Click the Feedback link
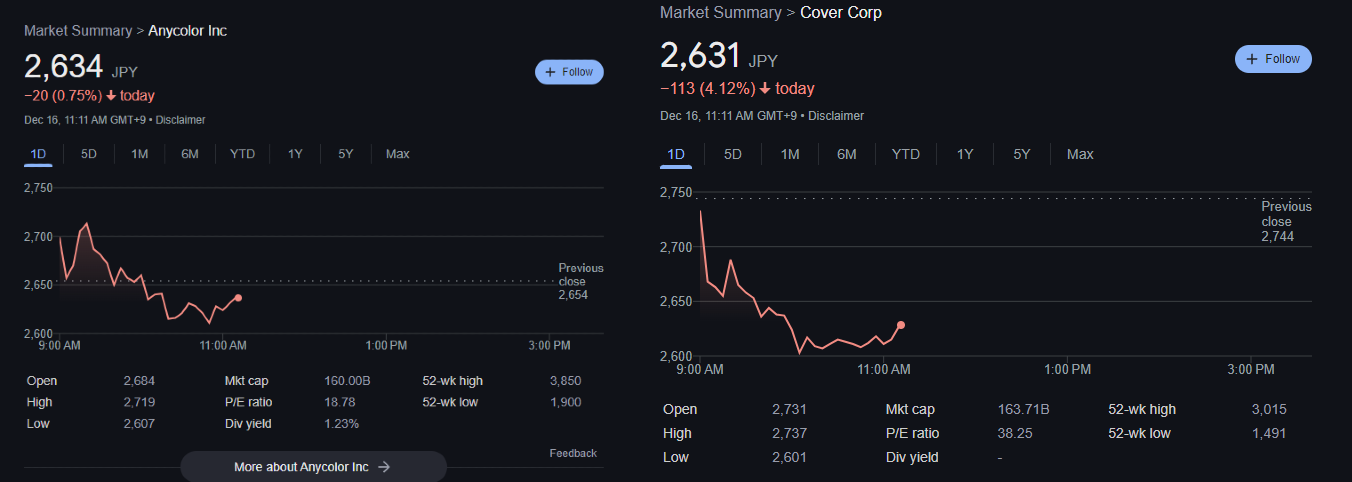This screenshot has width=1352, height=482. 573,453
